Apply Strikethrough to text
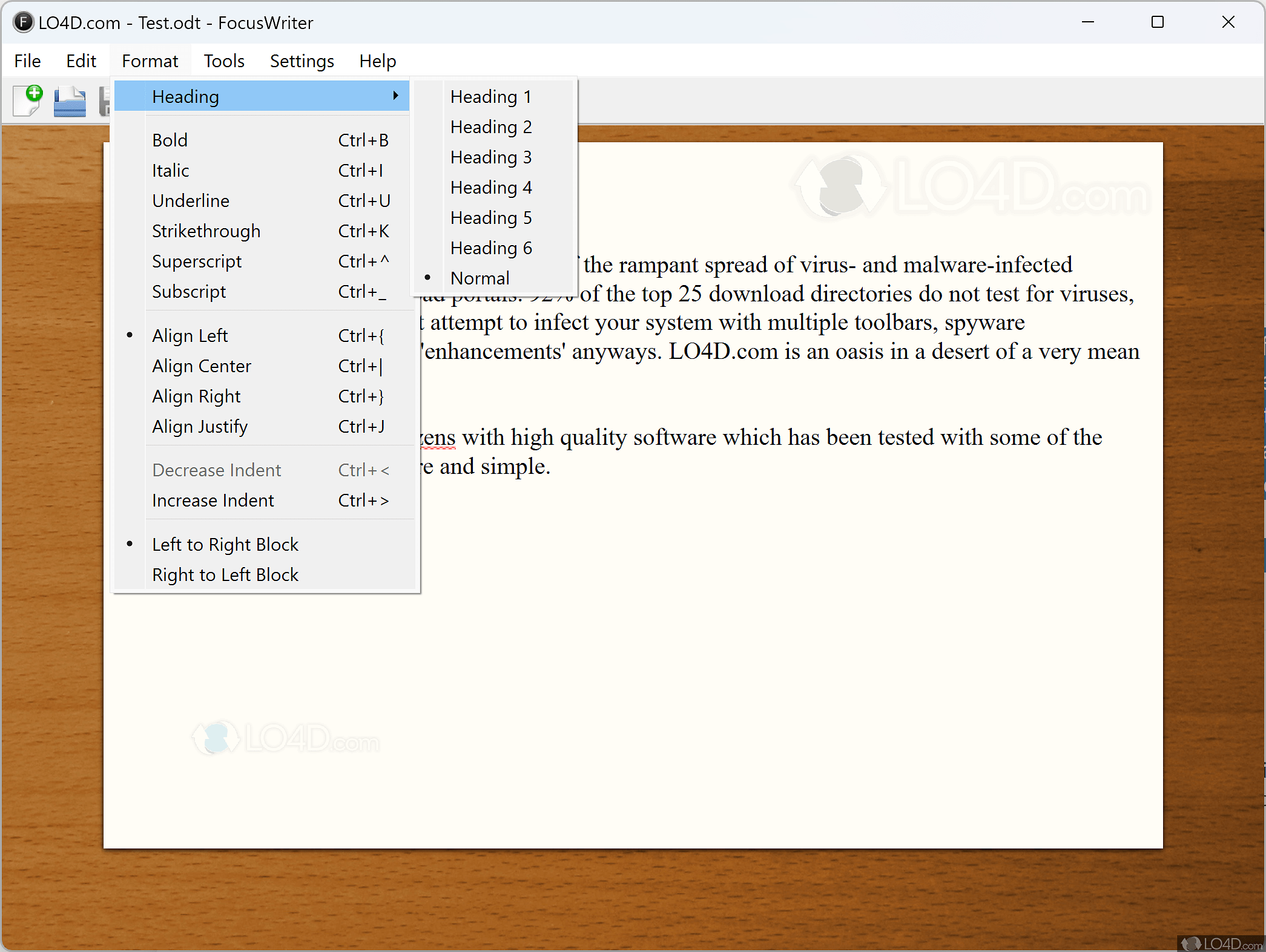The width and height of the screenshot is (1266, 952). tap(206, 231)
